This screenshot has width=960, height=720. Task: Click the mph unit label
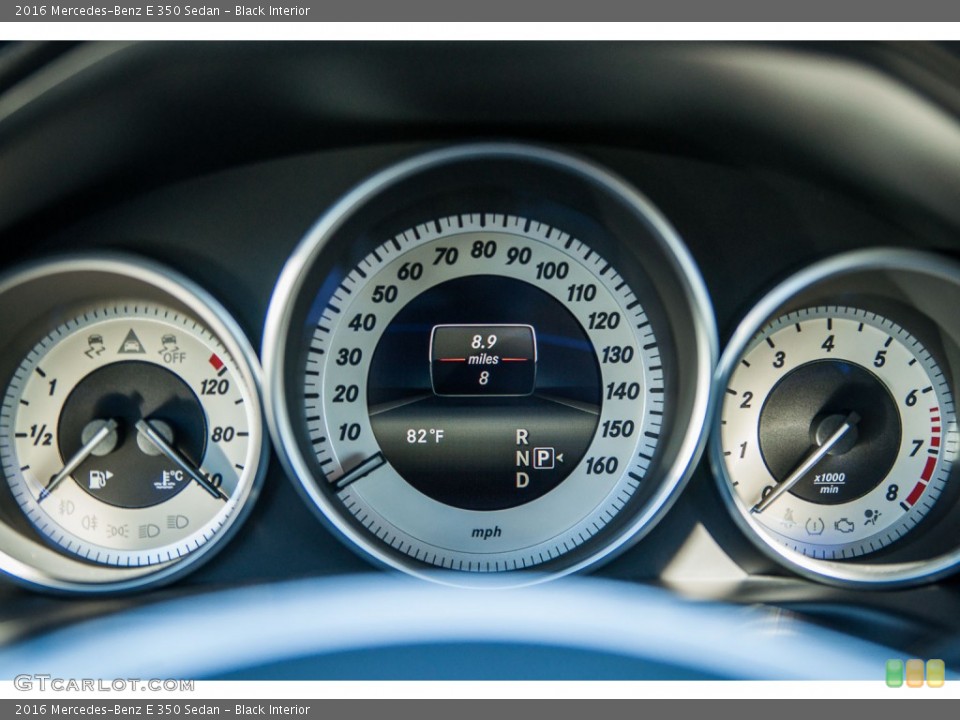click(x=486, y=531)
